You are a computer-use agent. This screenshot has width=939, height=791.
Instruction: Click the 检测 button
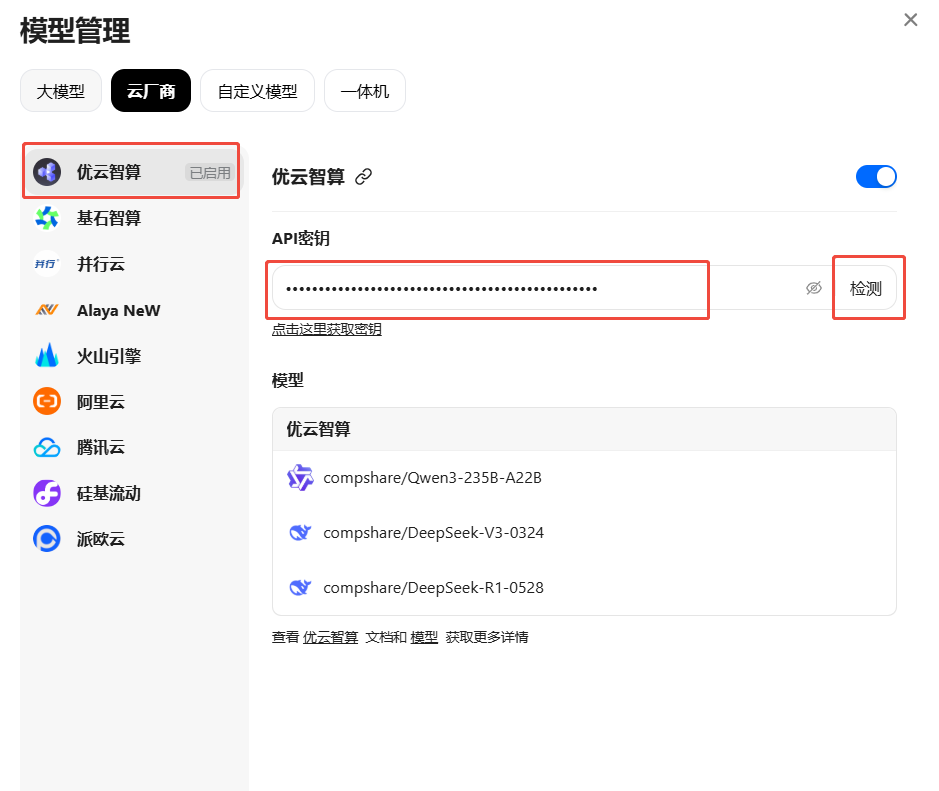click(x=866, y=288)
